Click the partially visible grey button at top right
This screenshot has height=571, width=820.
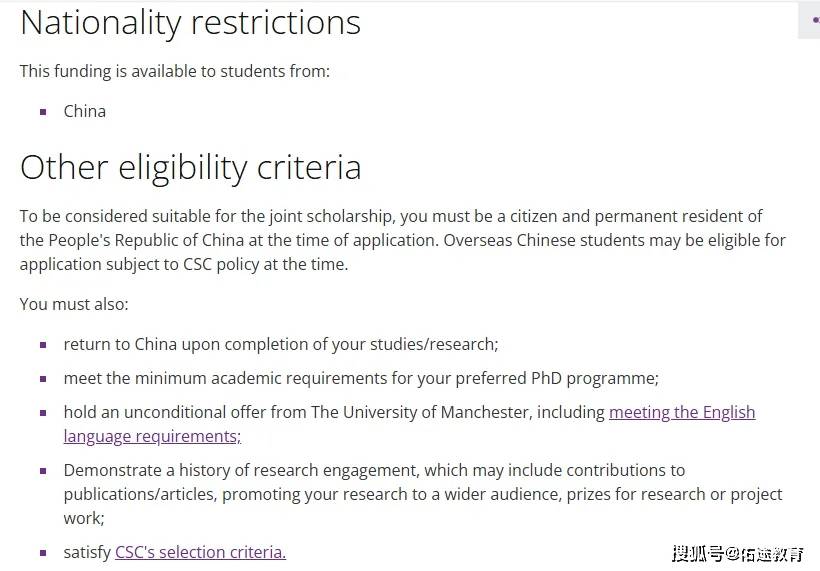coord(808,20)
